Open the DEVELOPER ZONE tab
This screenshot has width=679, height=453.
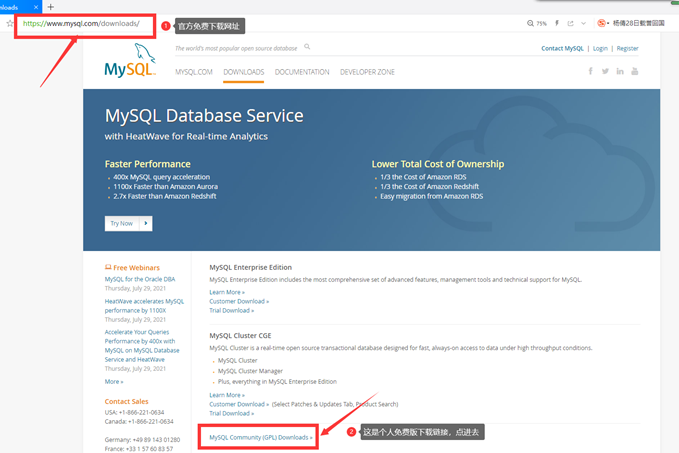tap(367, 72)
